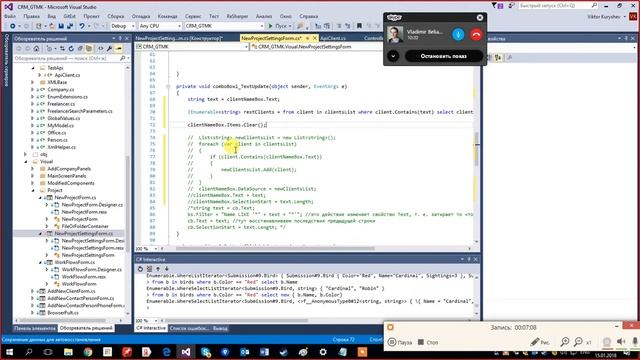
Task: Open the Отладка menu
Action: pyautogui.click(x=141, y=16)
